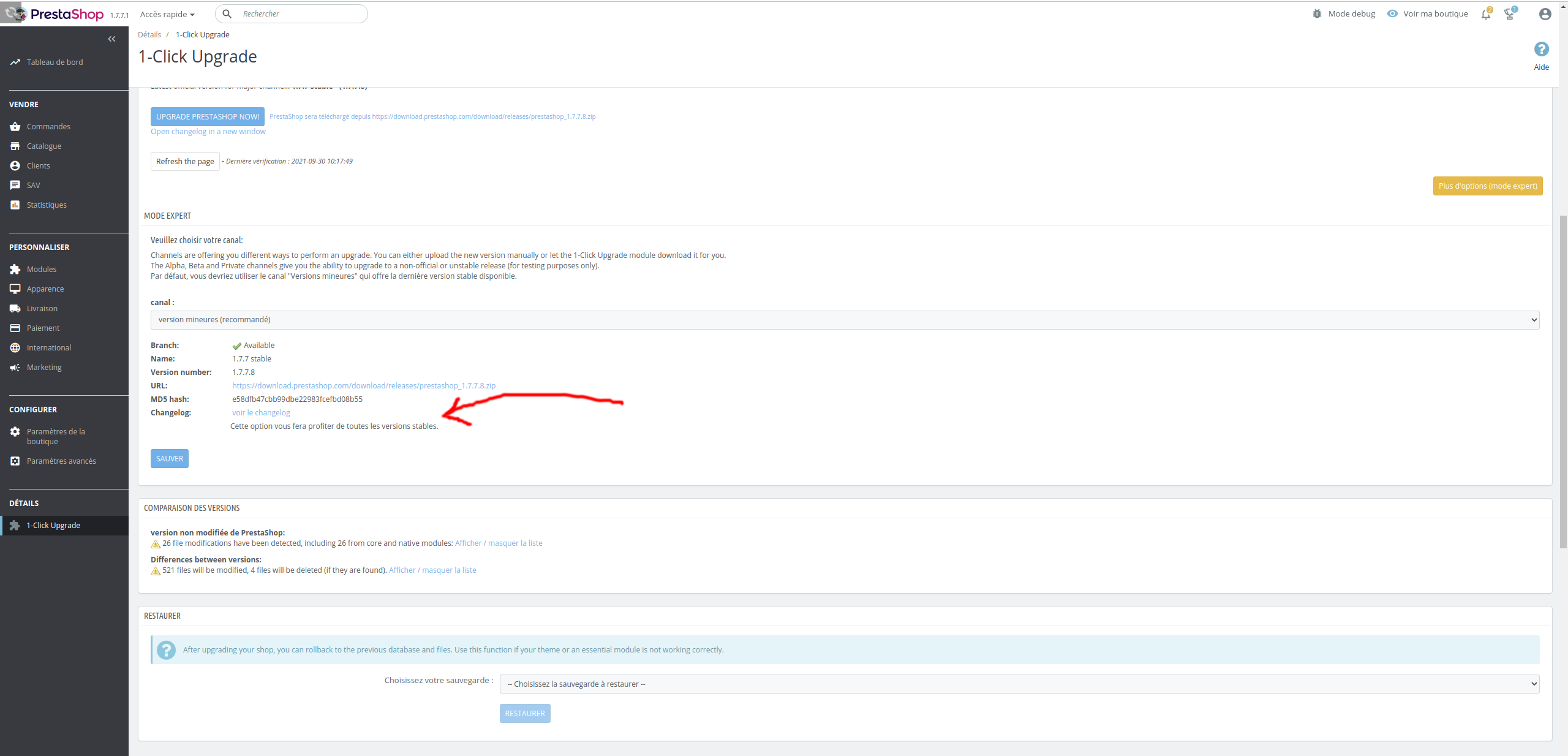
Task: Click the blue help icon in restore notice
Action: point(166,650)
